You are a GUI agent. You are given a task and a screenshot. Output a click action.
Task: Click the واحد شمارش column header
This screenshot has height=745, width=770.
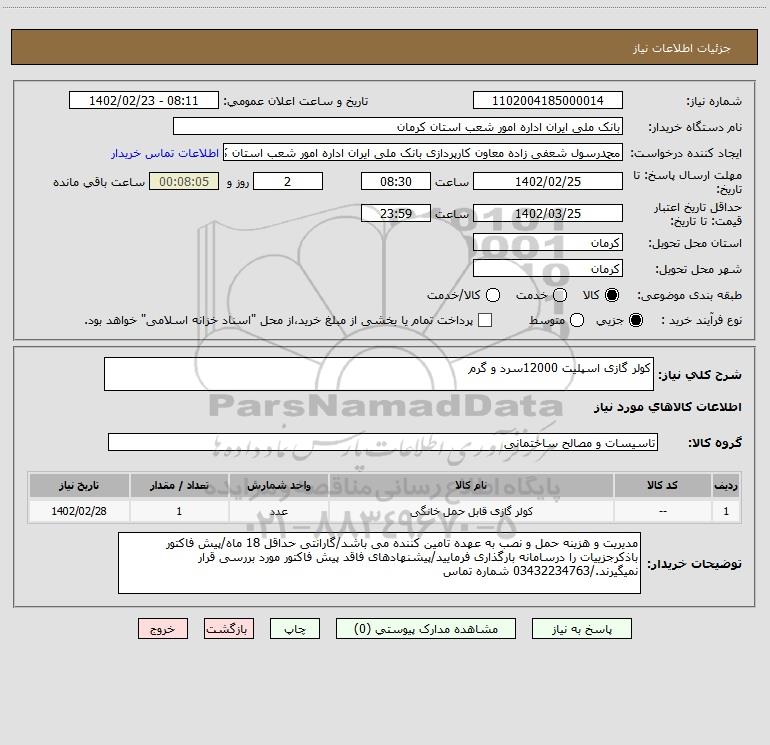pyautogui.click(x=278, y=485)
